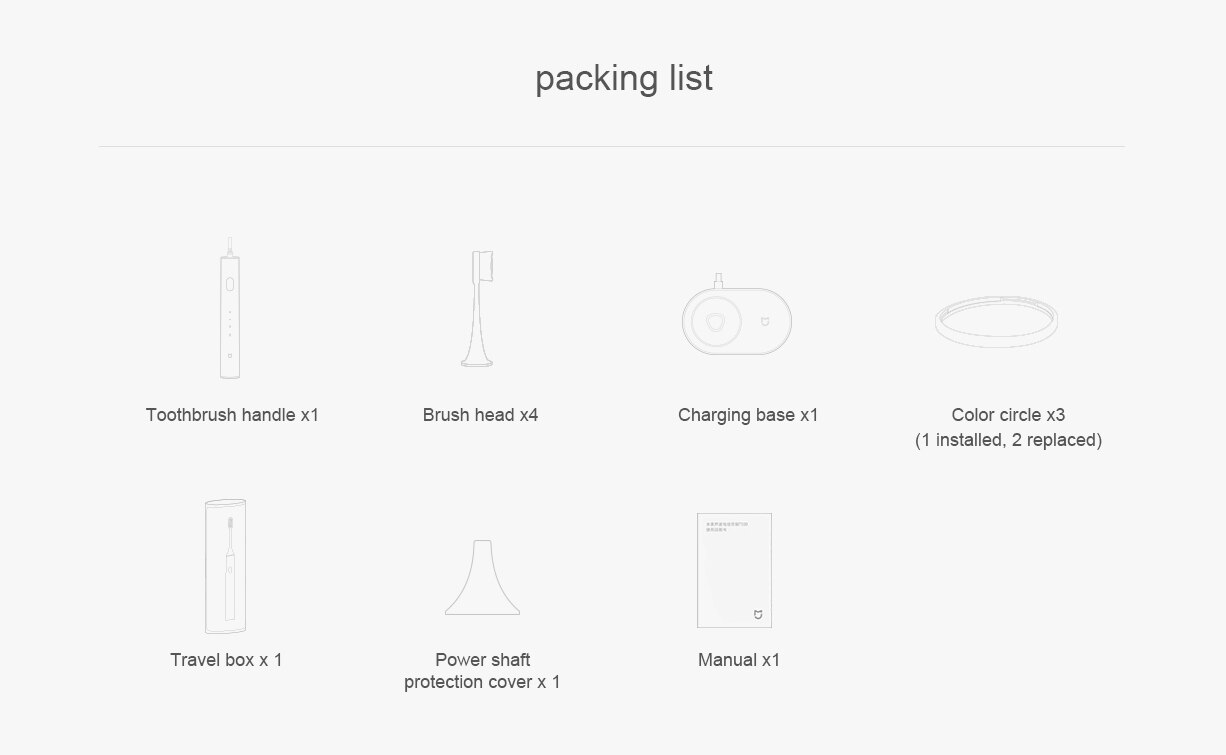Image resolution: width=1226 pixels, height=755 pixels.
Task: Click the Manual x1 caption
Action: pos(739,660)
